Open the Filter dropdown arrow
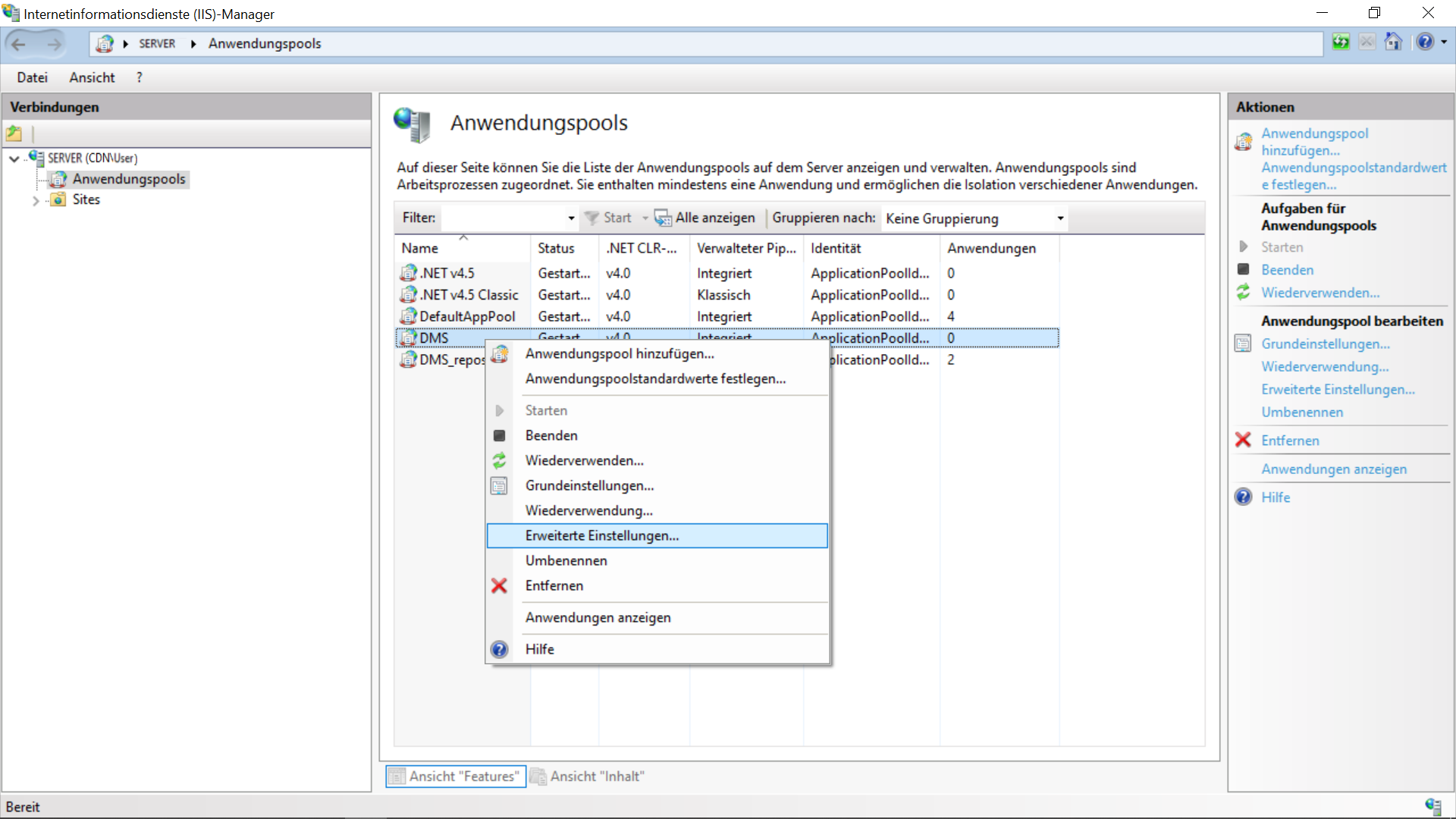This screenshot has width=1456, height=819. point(571,218)
